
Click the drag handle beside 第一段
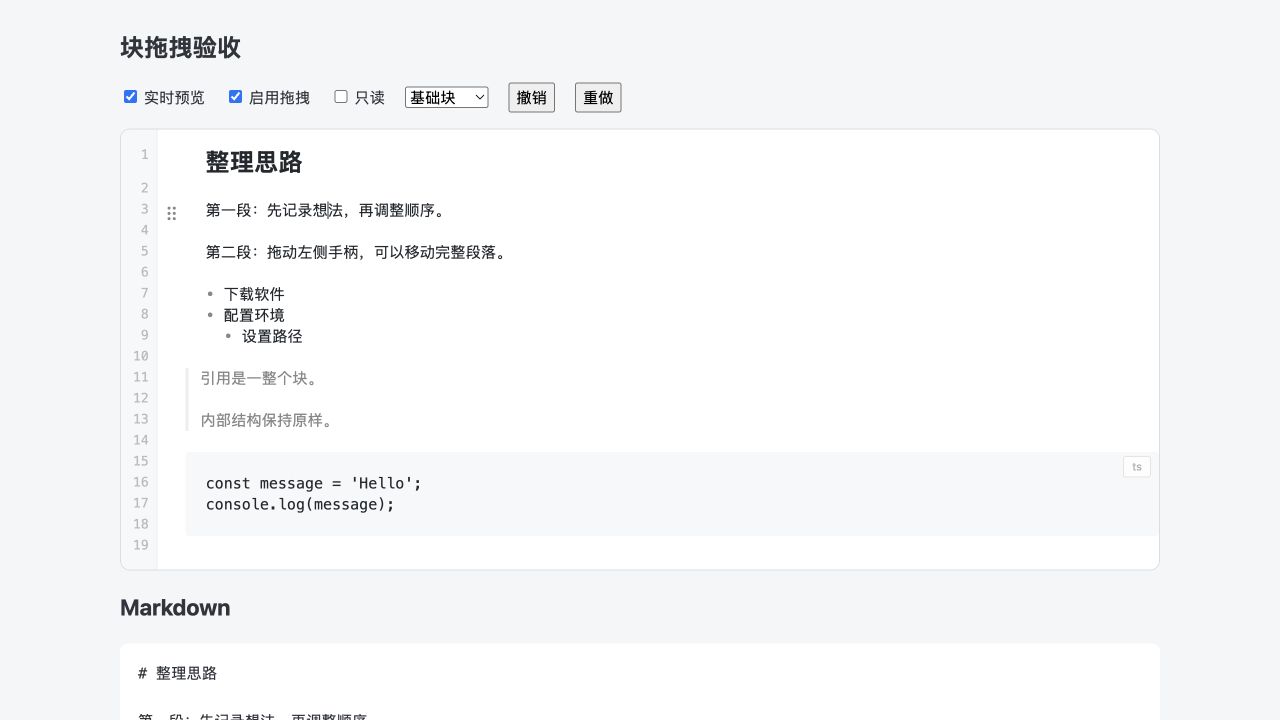(x=172, y=213)
